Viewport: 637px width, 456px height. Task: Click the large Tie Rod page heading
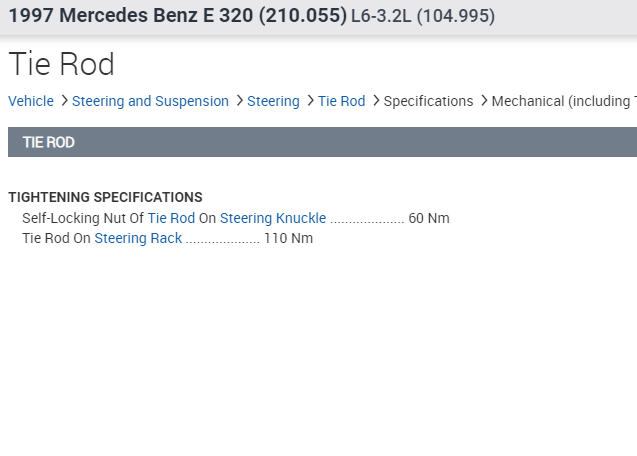coord(62,64)
